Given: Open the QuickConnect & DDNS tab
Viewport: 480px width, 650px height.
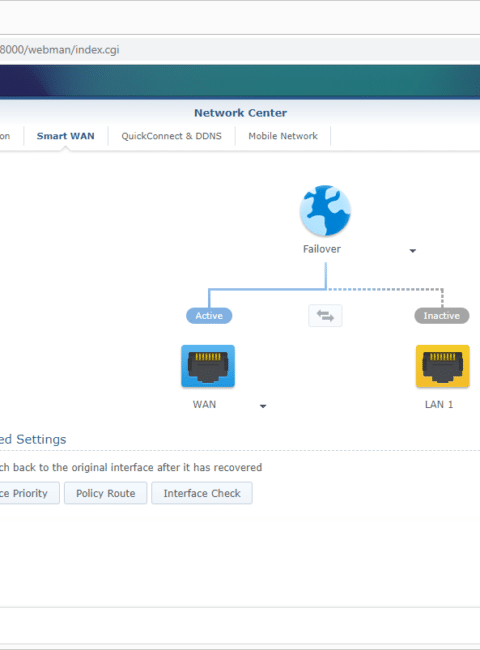Looking at the screenshot, I should tap(171, 136).
